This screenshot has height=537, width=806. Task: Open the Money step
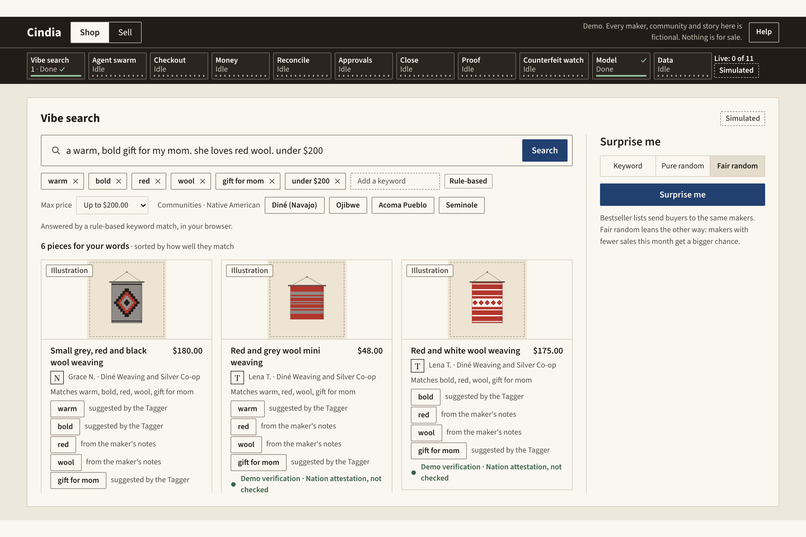(x=241, y=65)
